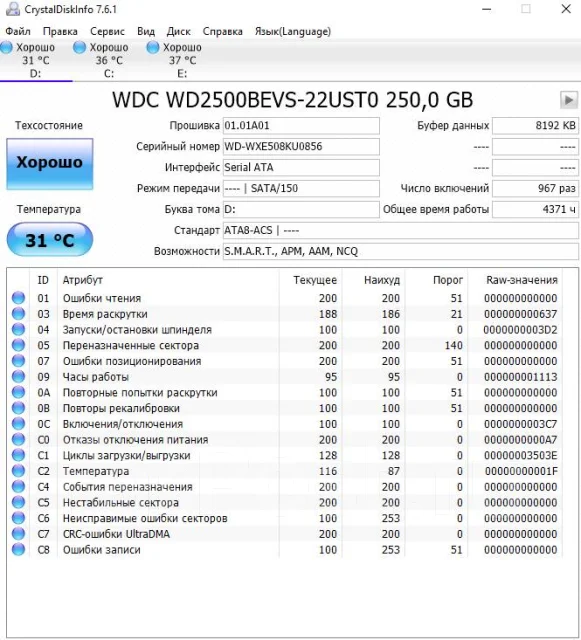Viewport: 581px width, 640px height.
Task: Click the status orb for Ошибки записи
Action: [18, 550]
